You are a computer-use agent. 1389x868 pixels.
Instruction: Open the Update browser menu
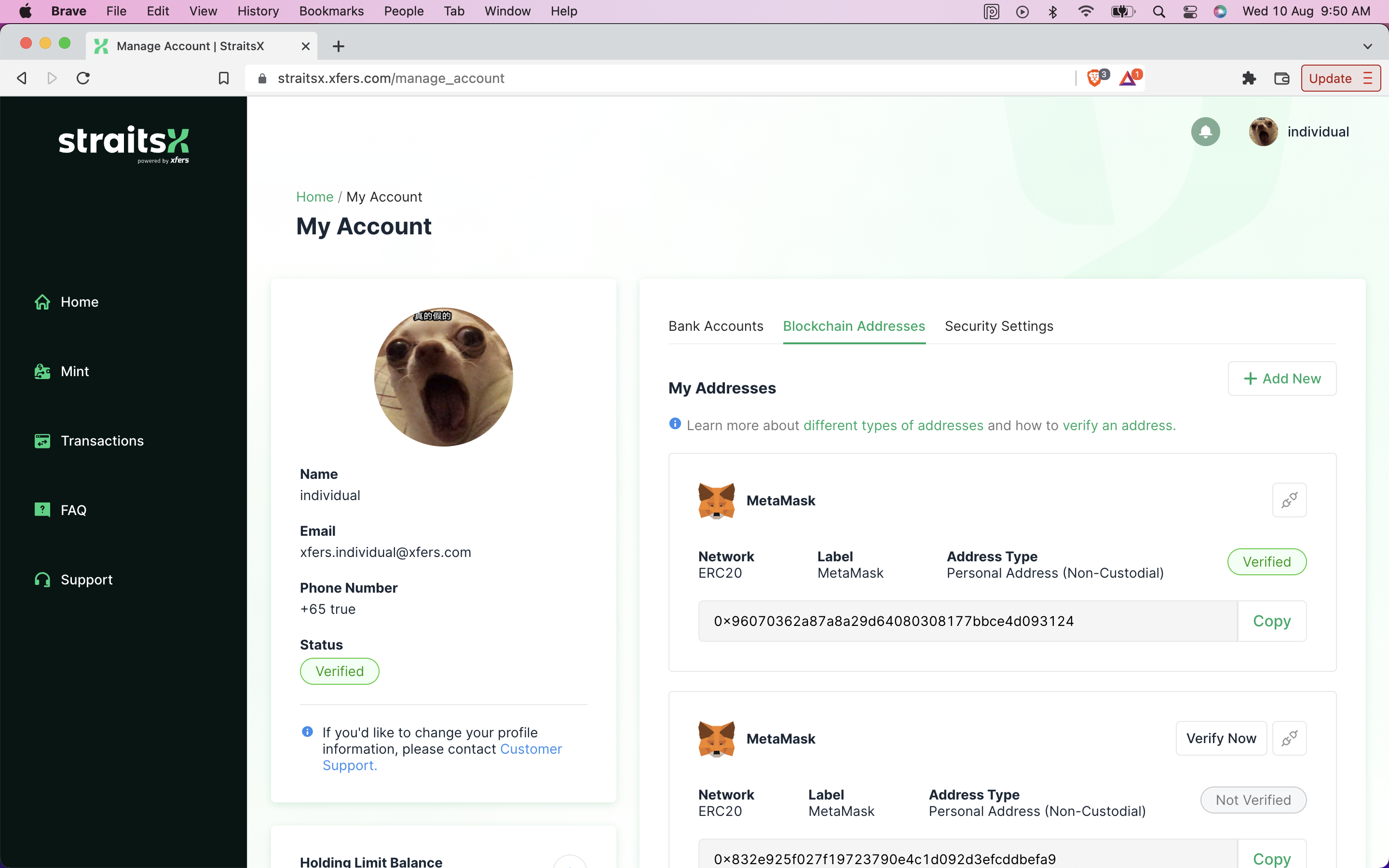[1340, 78]
